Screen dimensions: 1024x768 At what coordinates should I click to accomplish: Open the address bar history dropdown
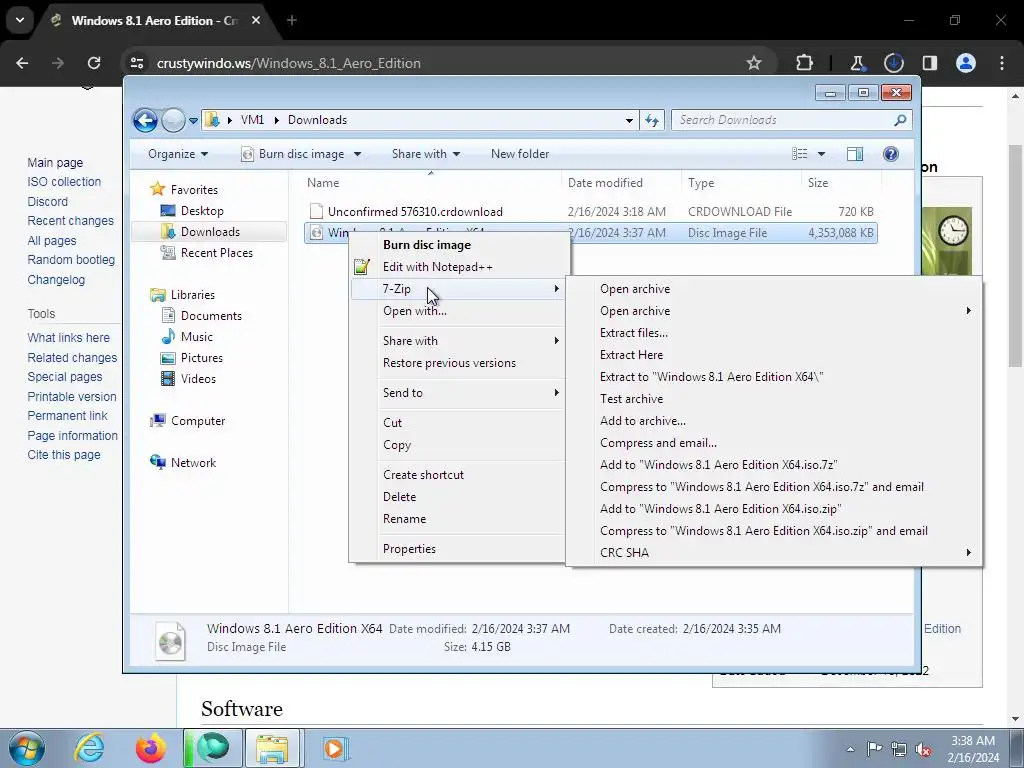click(629, 120)
